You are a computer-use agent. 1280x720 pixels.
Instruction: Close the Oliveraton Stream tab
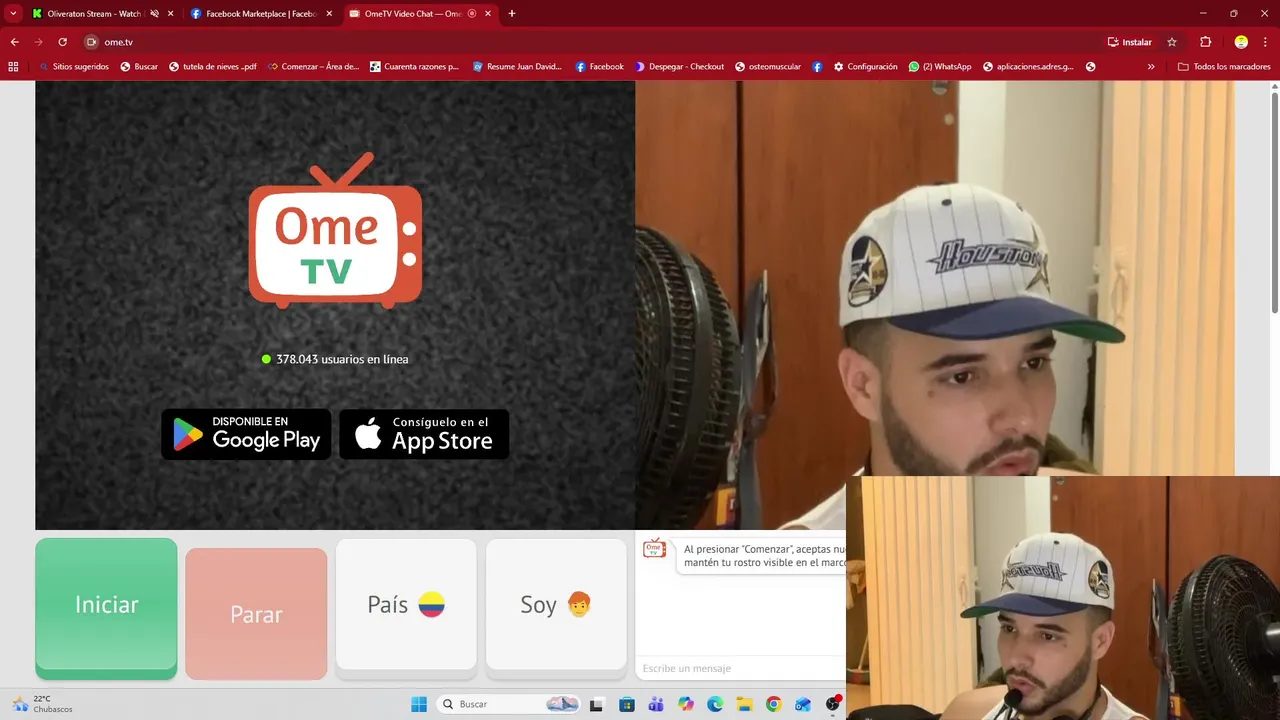click(171, 14)
